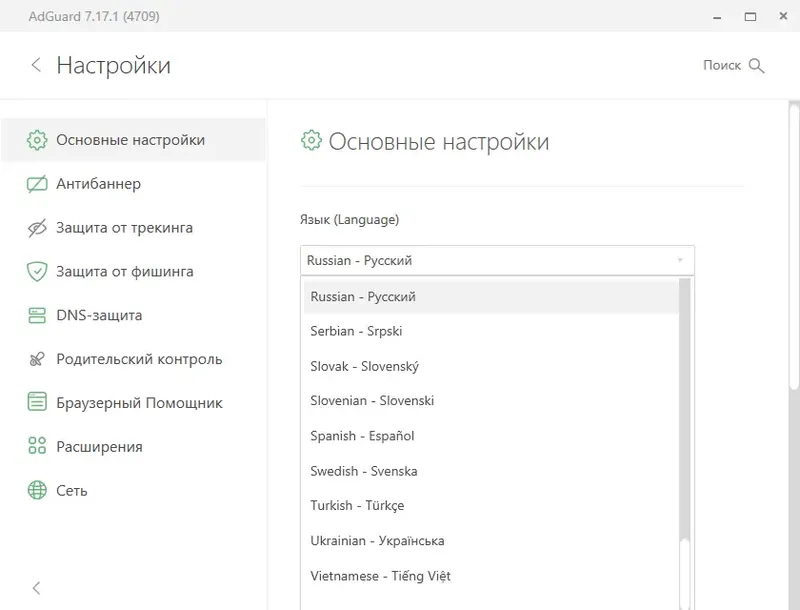Click the magnifier search icon
Viewport: 800px width, 610px height.
pos(756,66)
